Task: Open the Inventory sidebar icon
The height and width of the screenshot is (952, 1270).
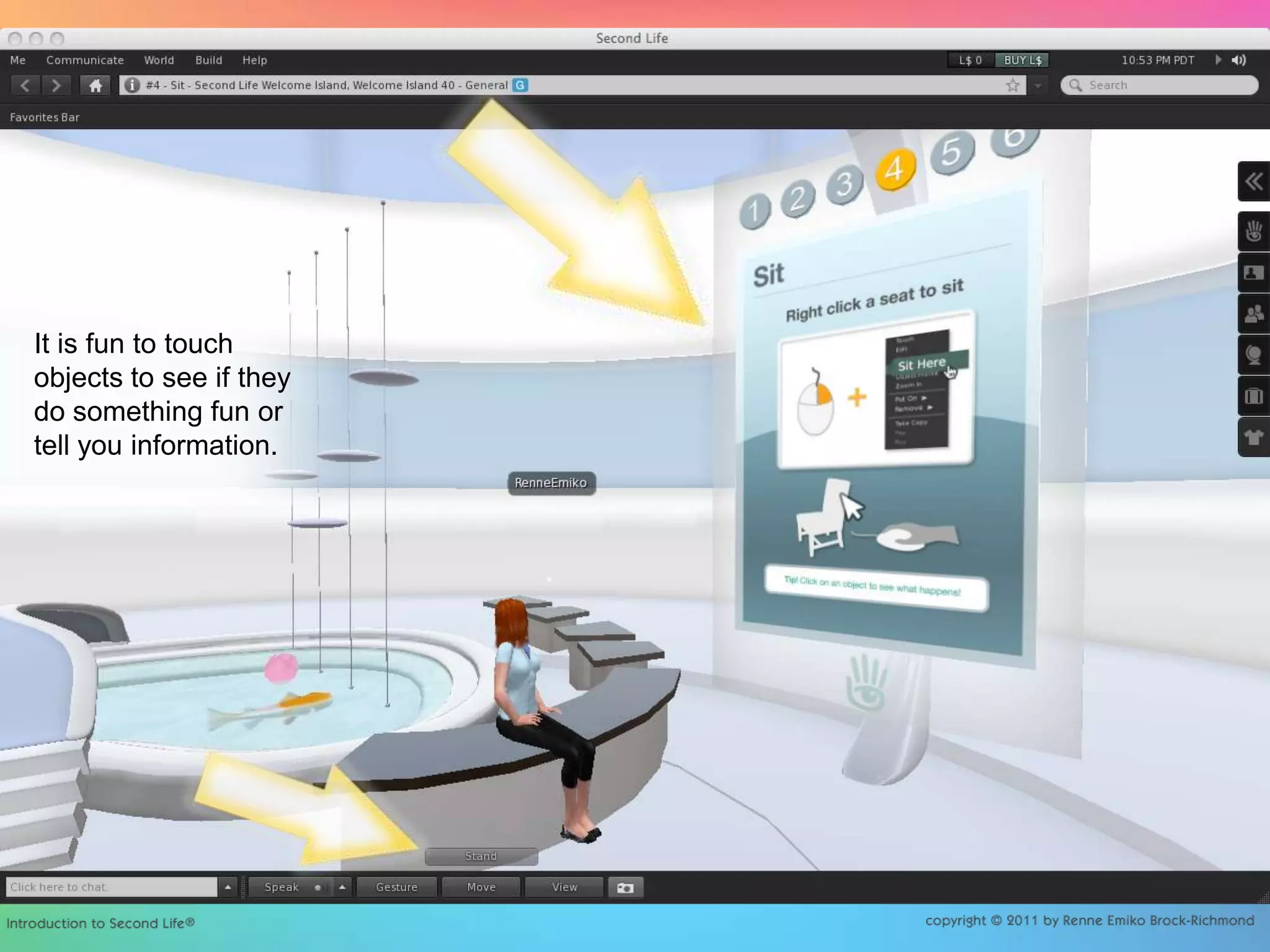Action: coord(1253,396)
